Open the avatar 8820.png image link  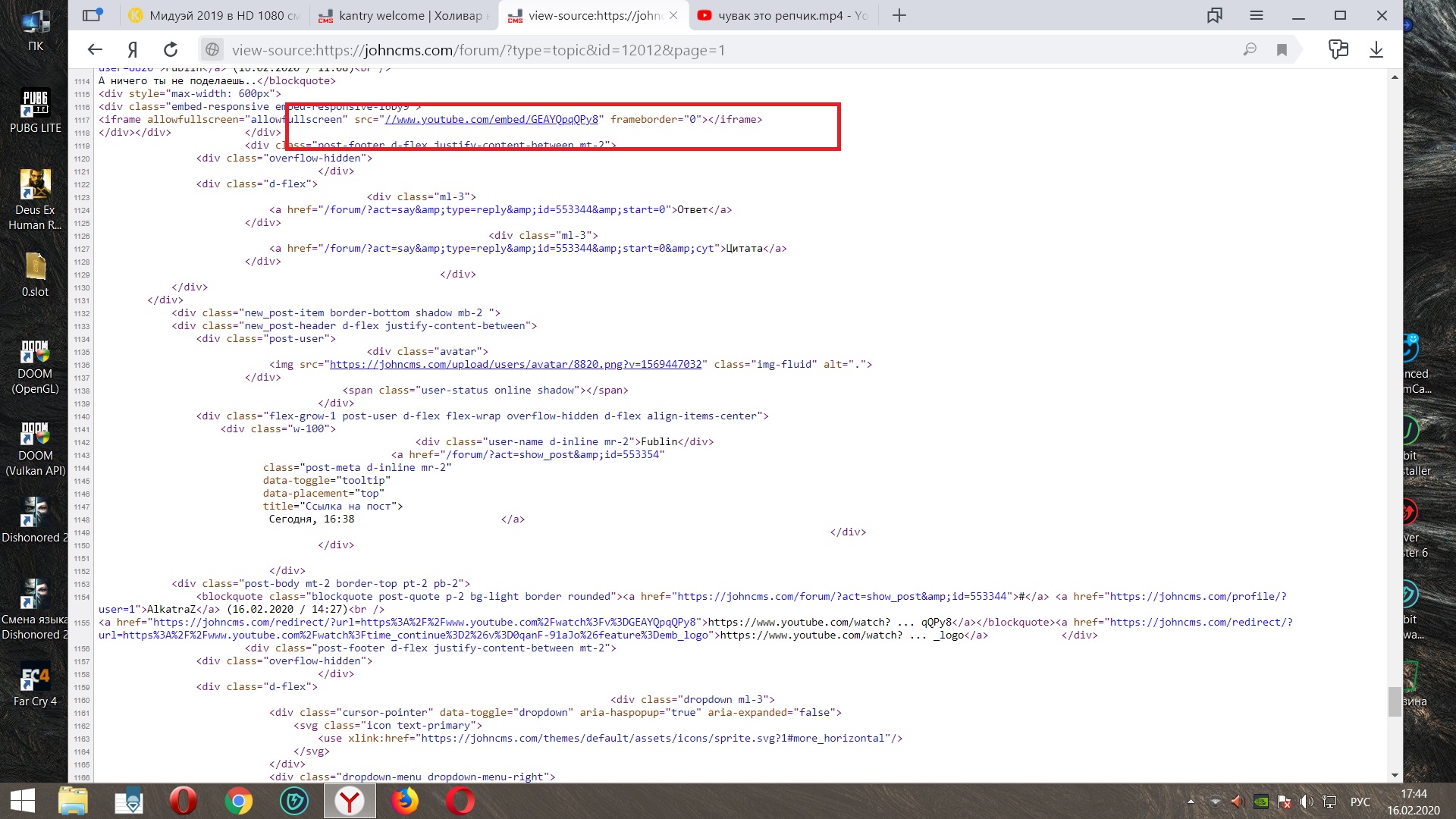[516, 365]
